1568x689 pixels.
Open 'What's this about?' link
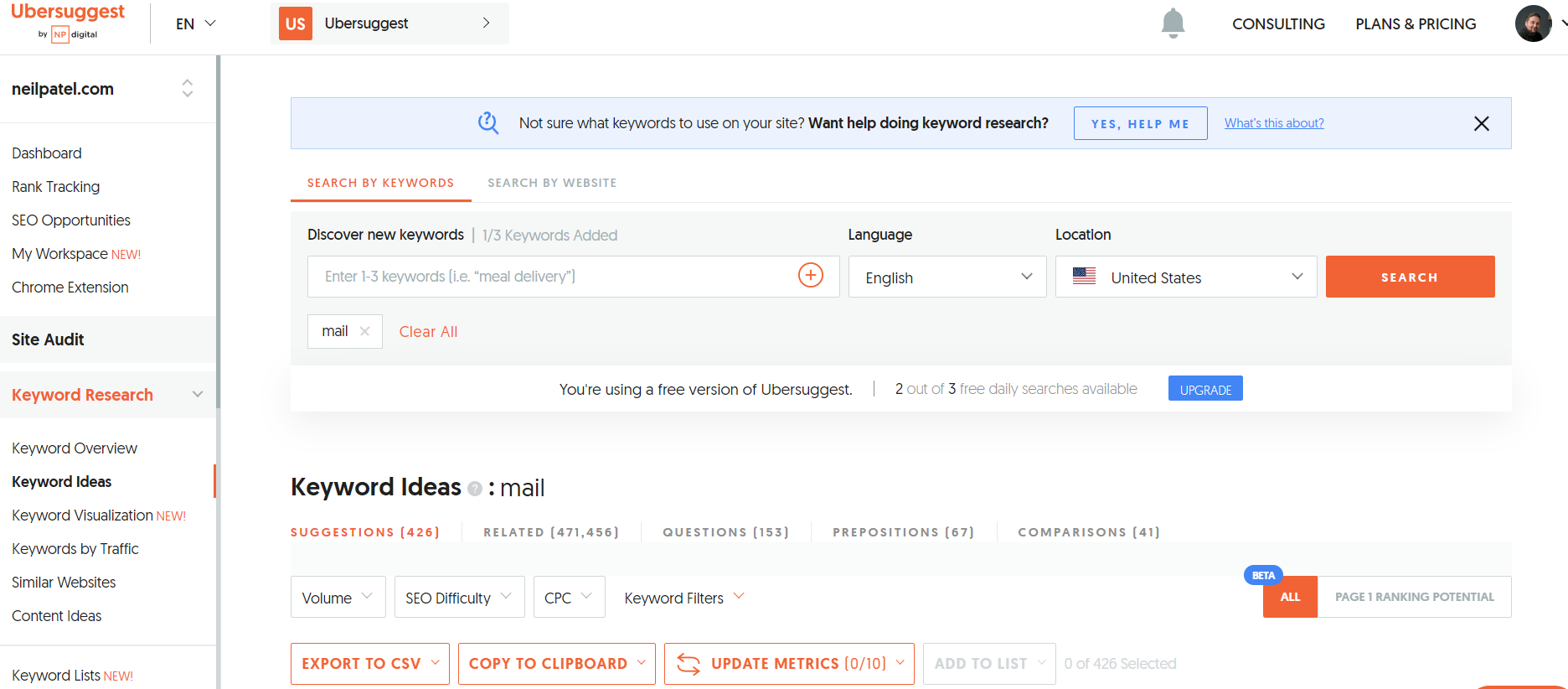tap(1274, 123)
